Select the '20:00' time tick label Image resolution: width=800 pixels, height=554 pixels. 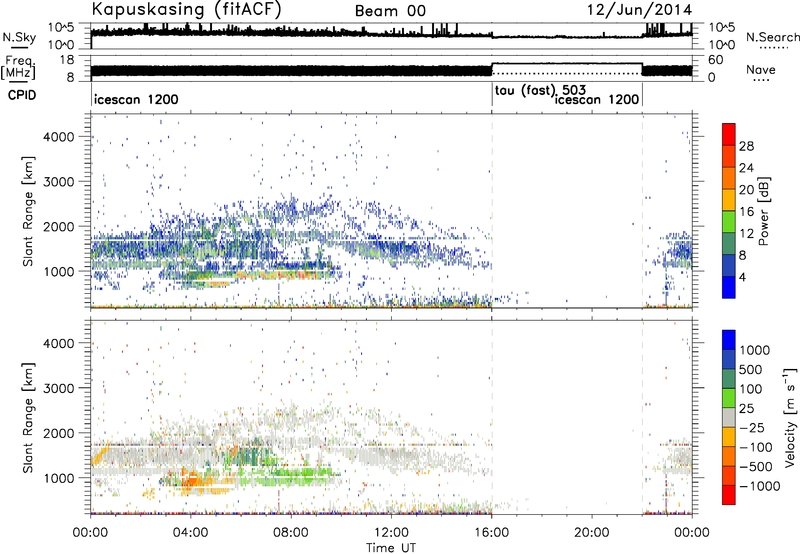[592, 533]
